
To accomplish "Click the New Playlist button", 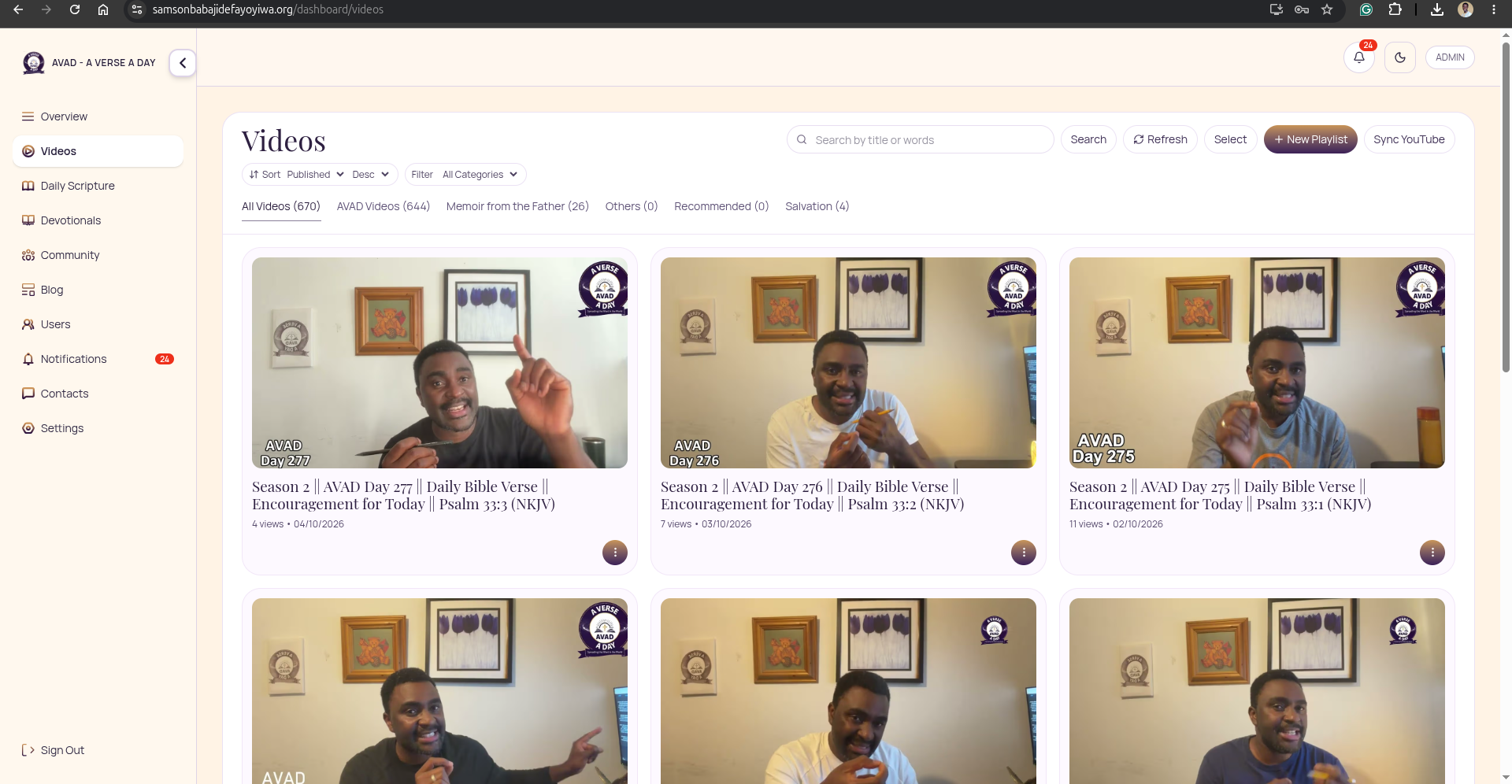I will coord(1310,139).
